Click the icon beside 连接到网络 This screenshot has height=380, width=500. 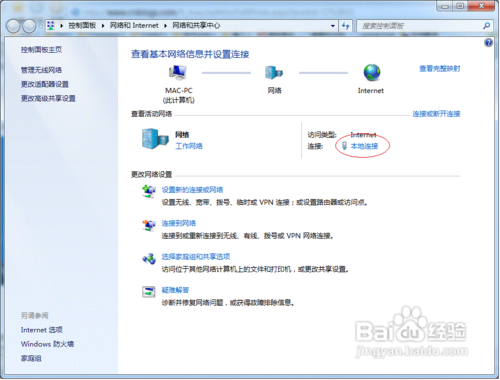[x=149, y=225]
